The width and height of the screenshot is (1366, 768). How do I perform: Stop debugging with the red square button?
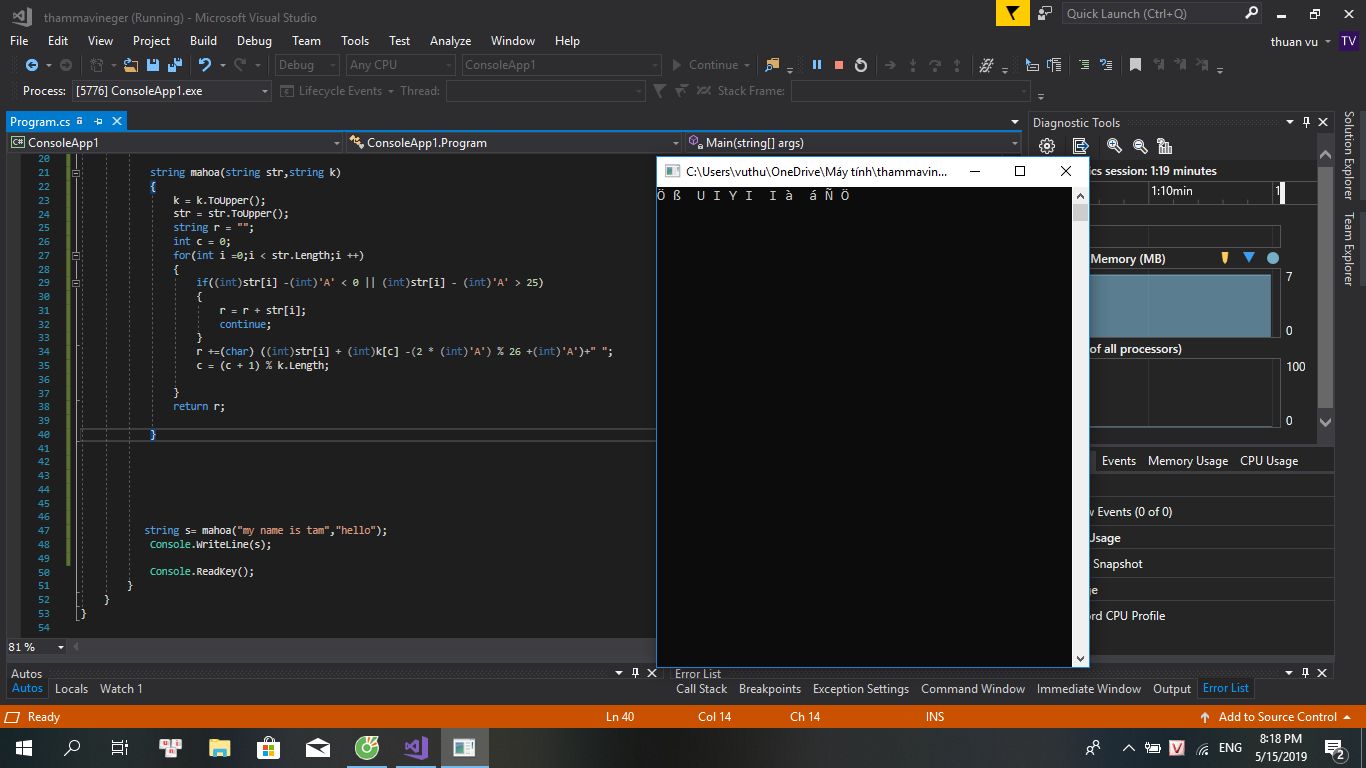click(839, 65)
